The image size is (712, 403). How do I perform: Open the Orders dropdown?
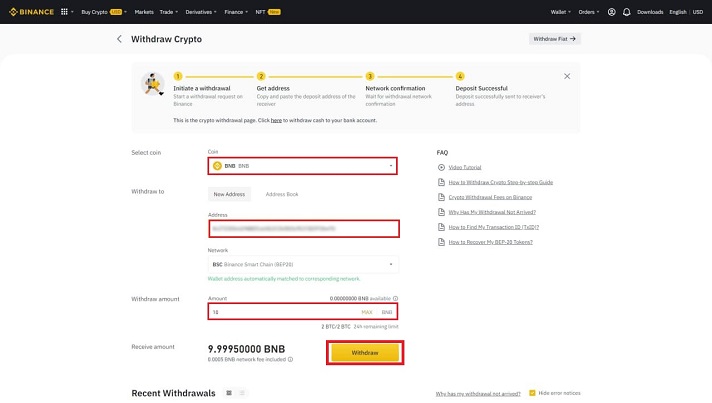(x=588, y=12)
